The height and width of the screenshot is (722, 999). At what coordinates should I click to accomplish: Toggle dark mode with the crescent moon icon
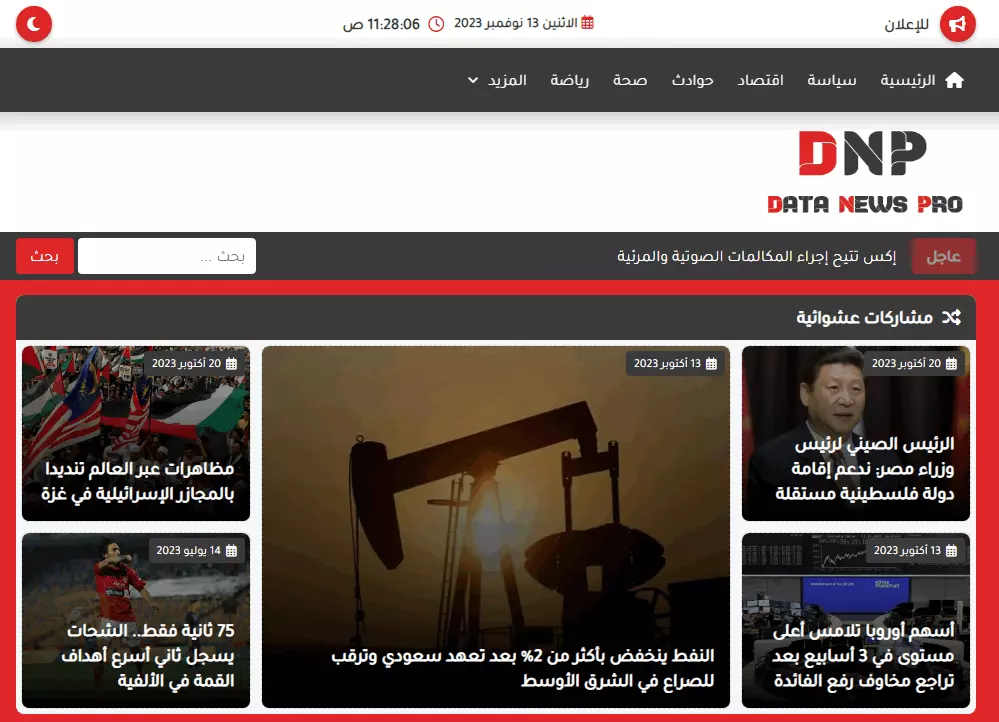point(31,23)
